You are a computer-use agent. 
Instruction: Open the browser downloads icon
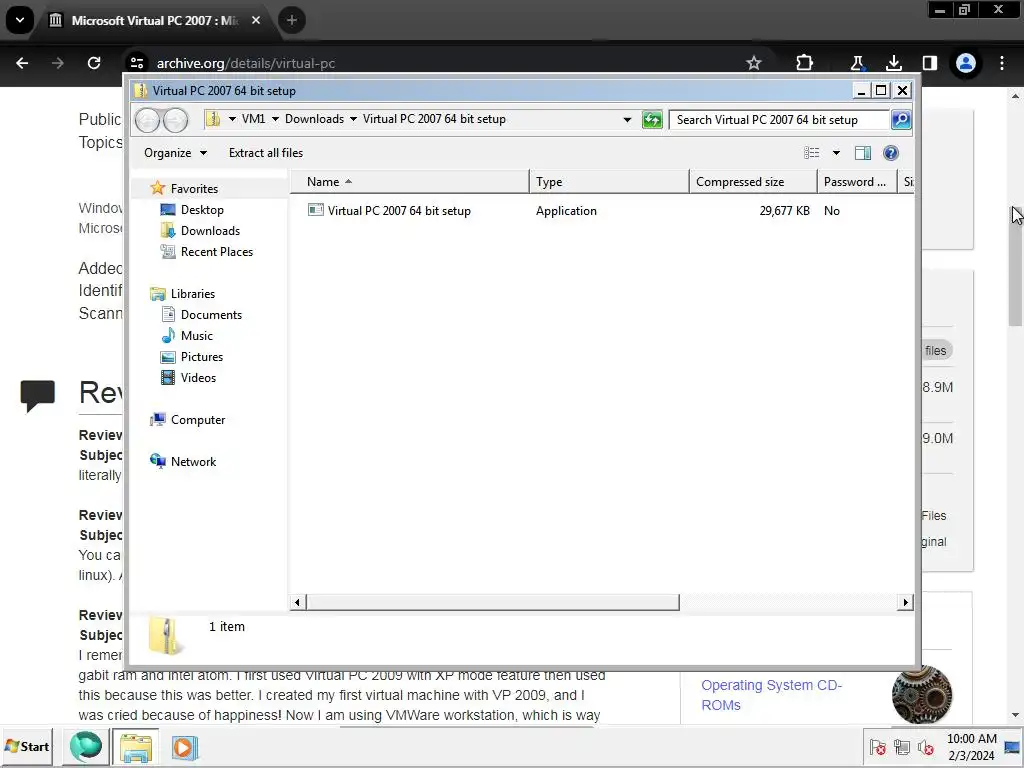893,63
